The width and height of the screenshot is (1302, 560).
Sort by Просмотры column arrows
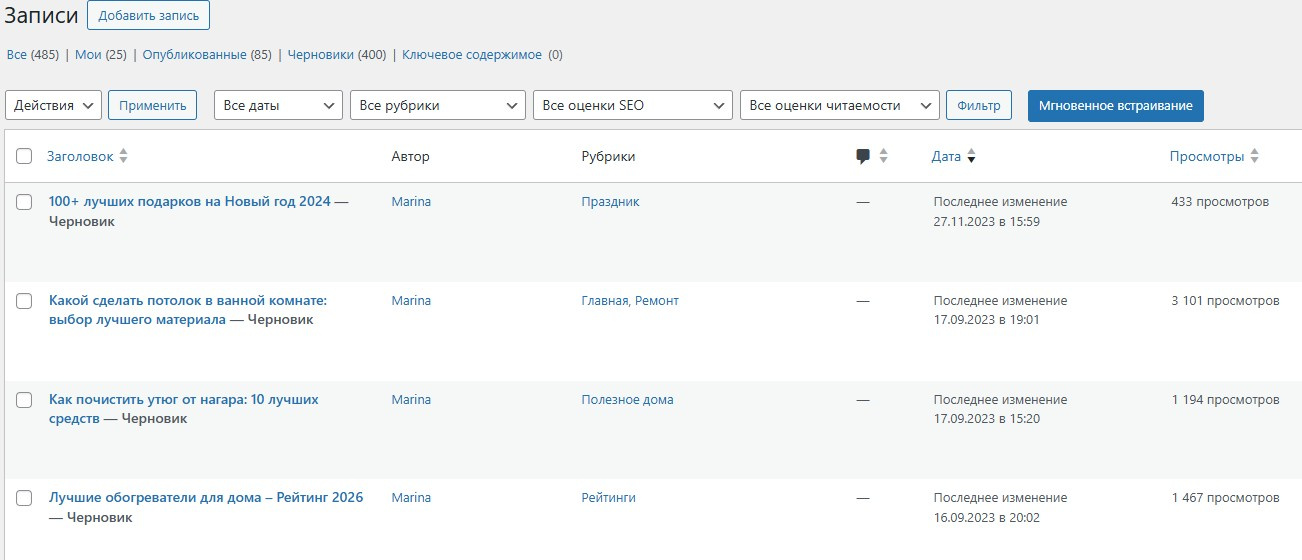[1254, 157]
